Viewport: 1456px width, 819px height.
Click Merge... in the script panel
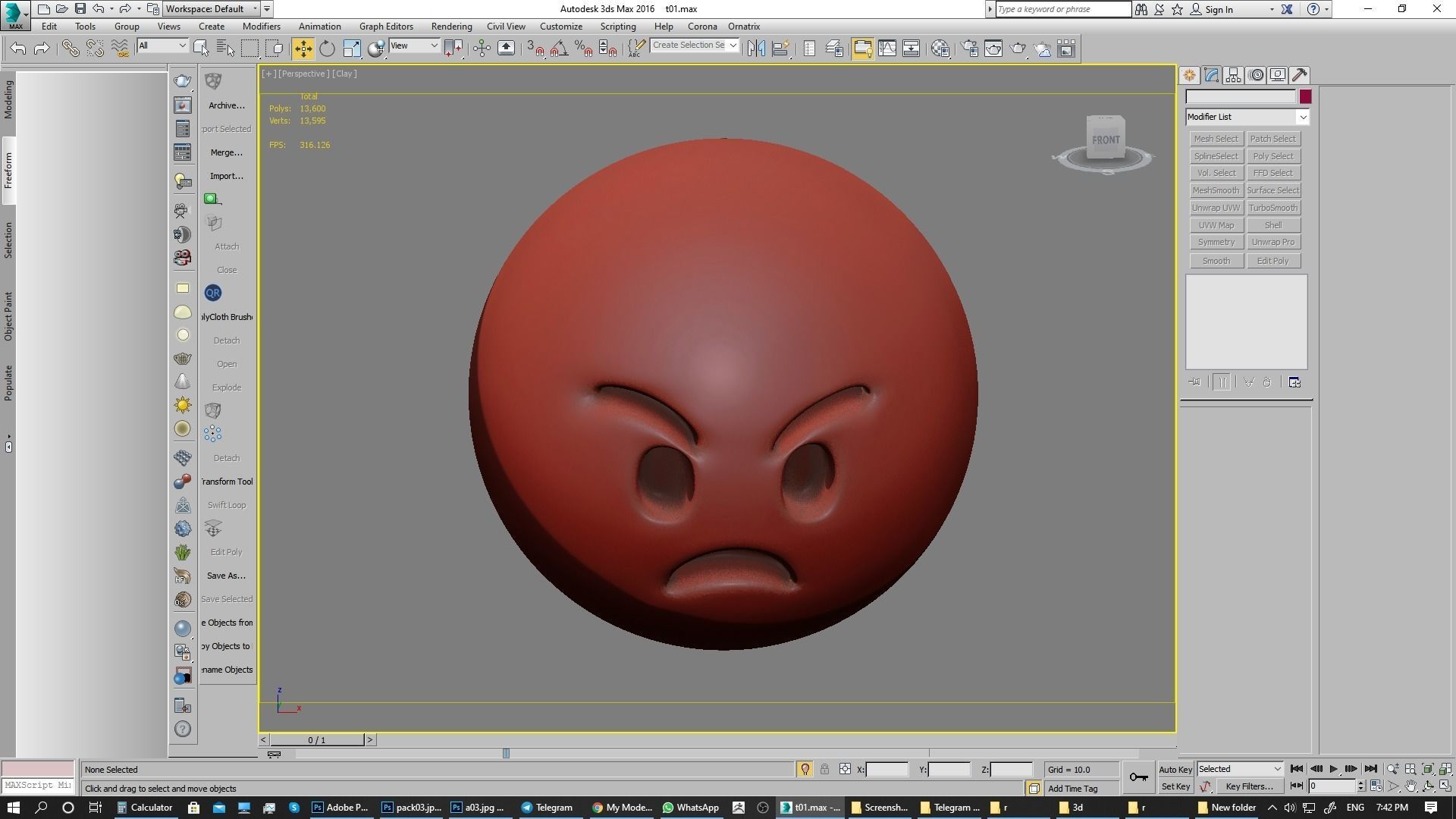[227, 152]
